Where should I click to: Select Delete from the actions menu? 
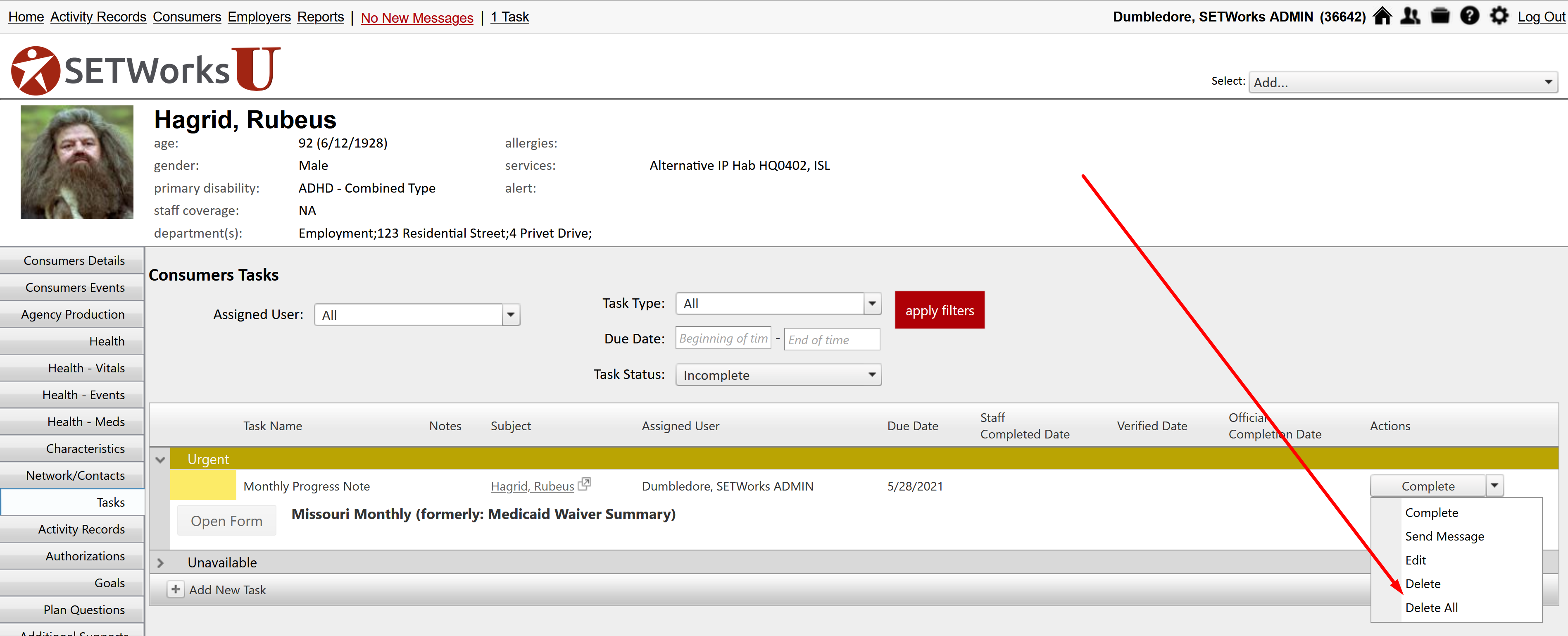[x=1423, y=584]
